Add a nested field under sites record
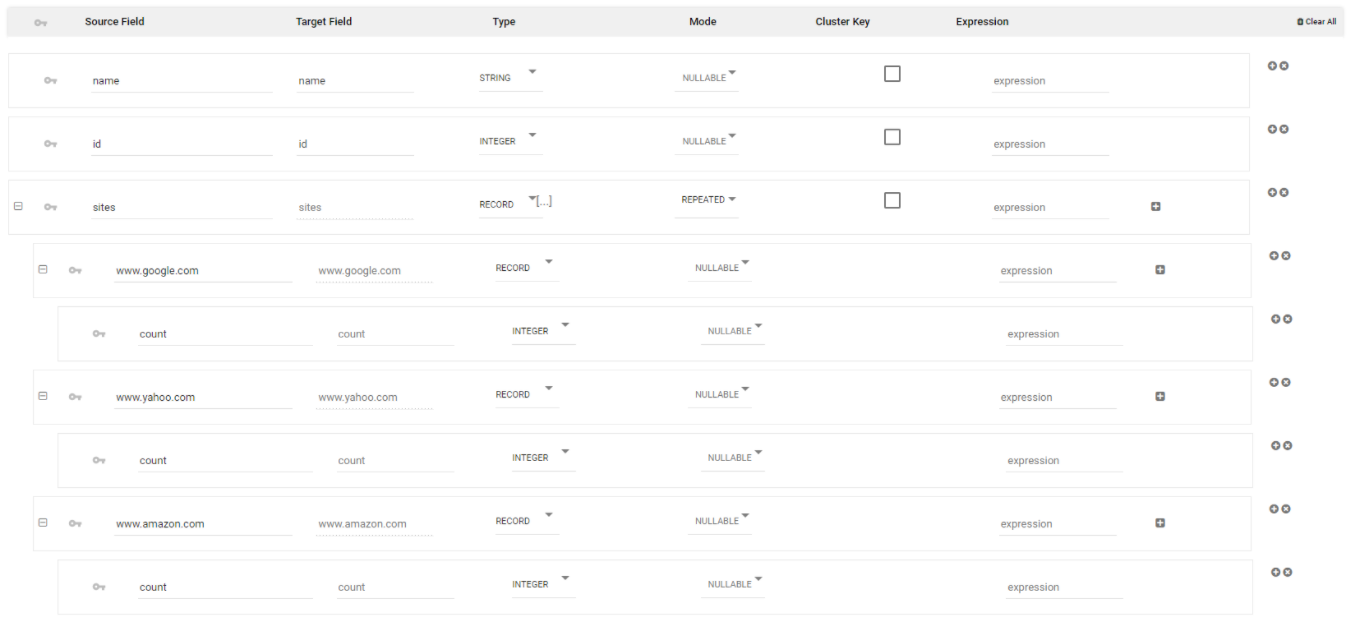 (1155, 207)
